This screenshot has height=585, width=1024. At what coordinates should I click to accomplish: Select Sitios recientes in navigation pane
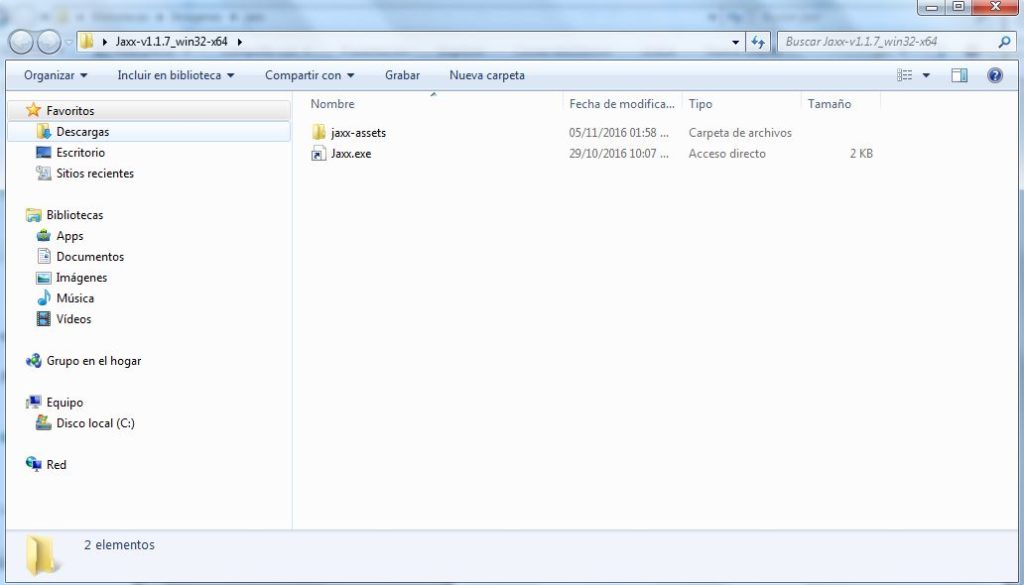95,173
